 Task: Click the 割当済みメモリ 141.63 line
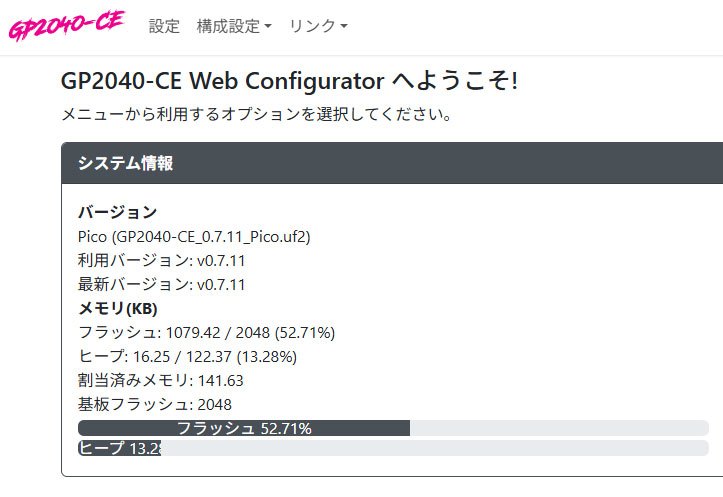pyautogui.click(x=160, y=380)
